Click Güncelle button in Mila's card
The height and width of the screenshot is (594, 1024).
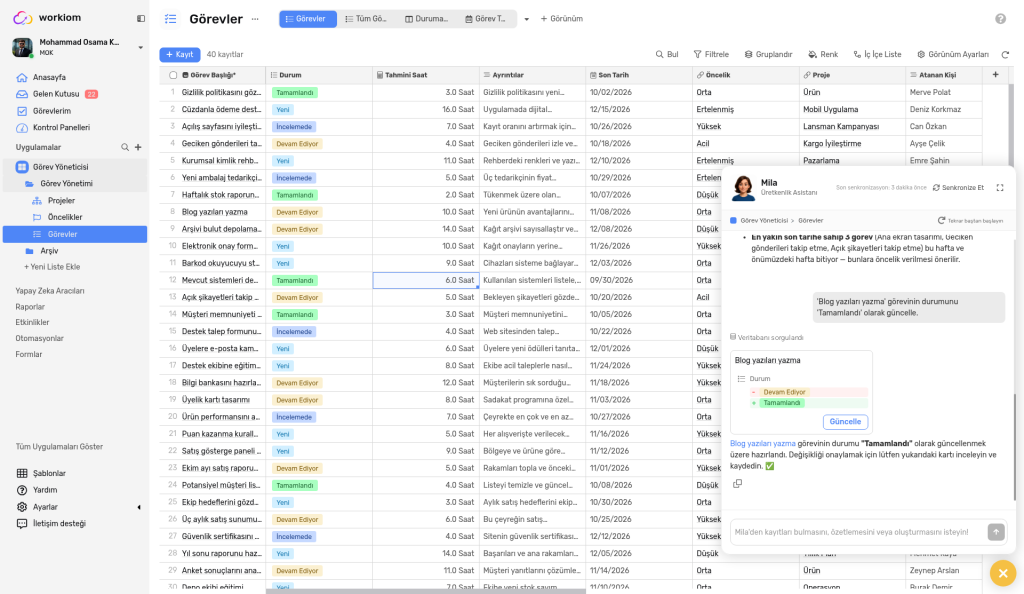pyautogui.click(x=845, y=422)
